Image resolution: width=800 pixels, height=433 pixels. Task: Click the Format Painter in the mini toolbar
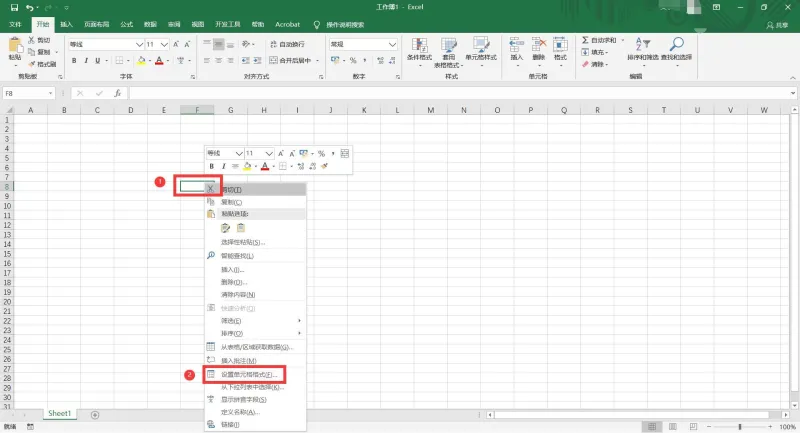click(x=324, y=166)
